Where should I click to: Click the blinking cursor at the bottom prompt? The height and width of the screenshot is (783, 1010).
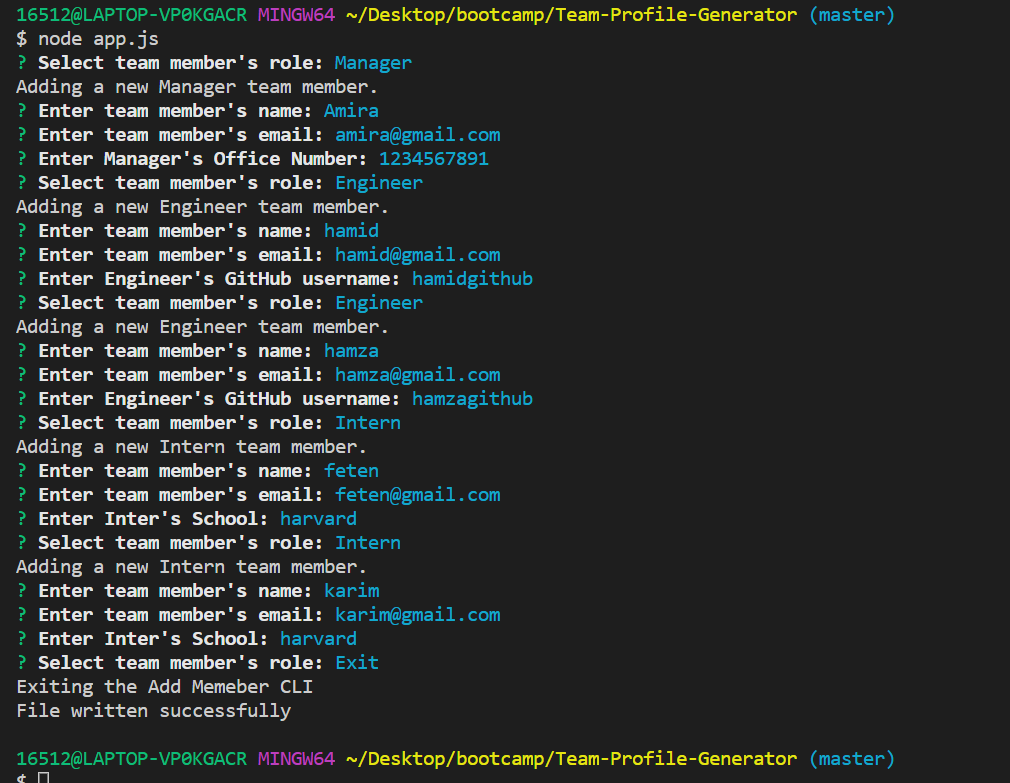pyautogui.click(x=40, y=775)
